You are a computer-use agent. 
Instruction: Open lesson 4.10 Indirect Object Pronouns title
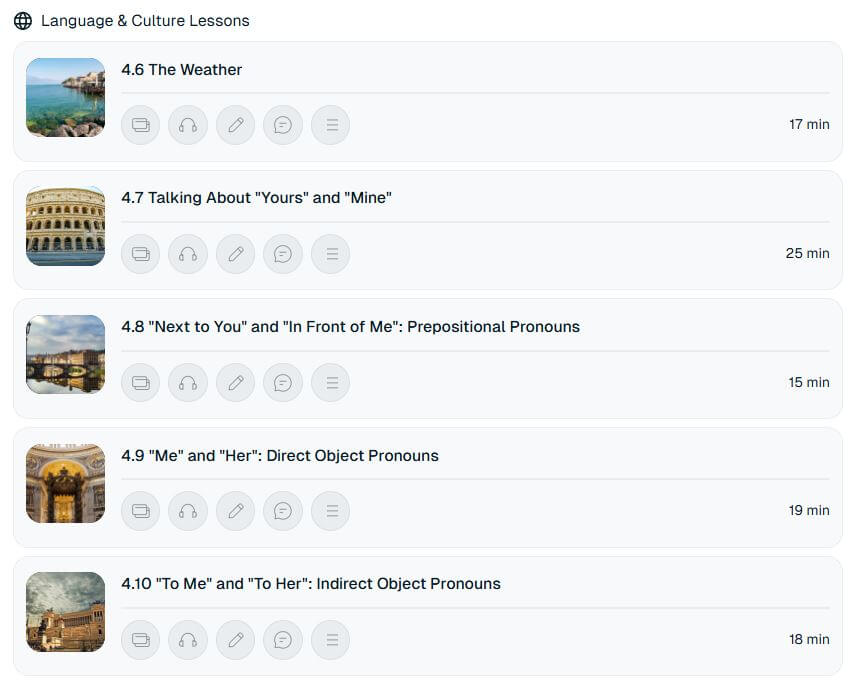311,584
